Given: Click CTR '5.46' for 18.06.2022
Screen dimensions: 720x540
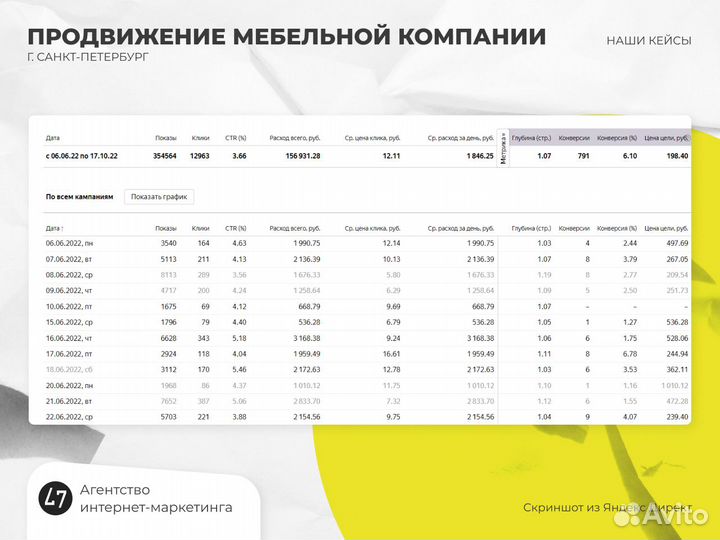Looking at the screenshot, I should (239, 370).
